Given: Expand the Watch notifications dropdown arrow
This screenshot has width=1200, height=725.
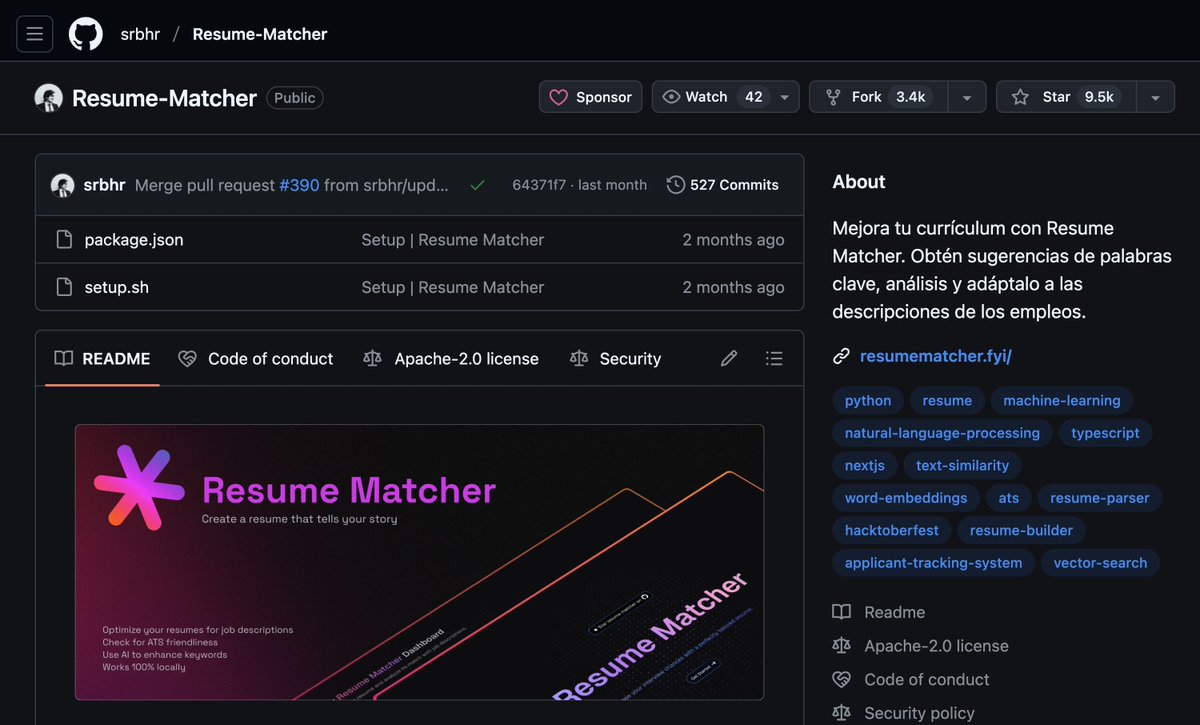Looking at the screenshot, I should (785, 97).
